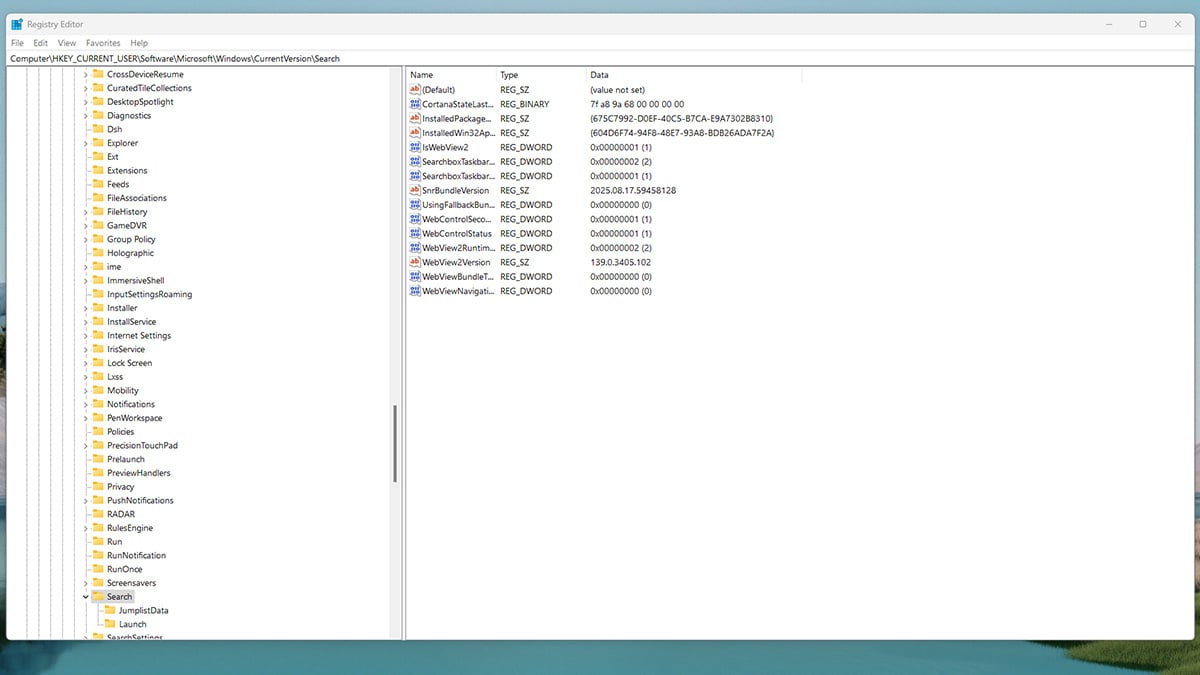Click the folder icon of the Launch subkey
This screenshot has height=675, width=1200.
point(110,624)
